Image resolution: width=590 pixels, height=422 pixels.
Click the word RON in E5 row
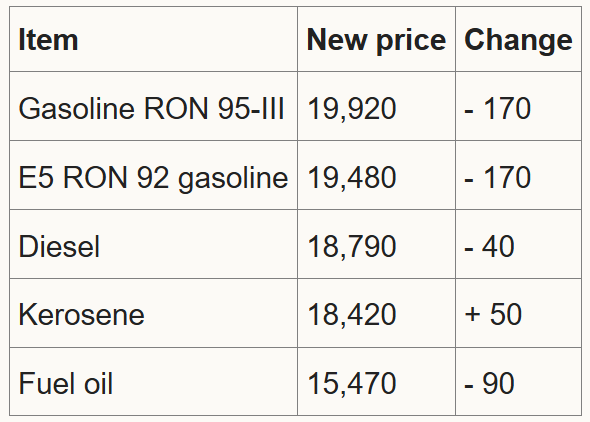coord(95,177)
